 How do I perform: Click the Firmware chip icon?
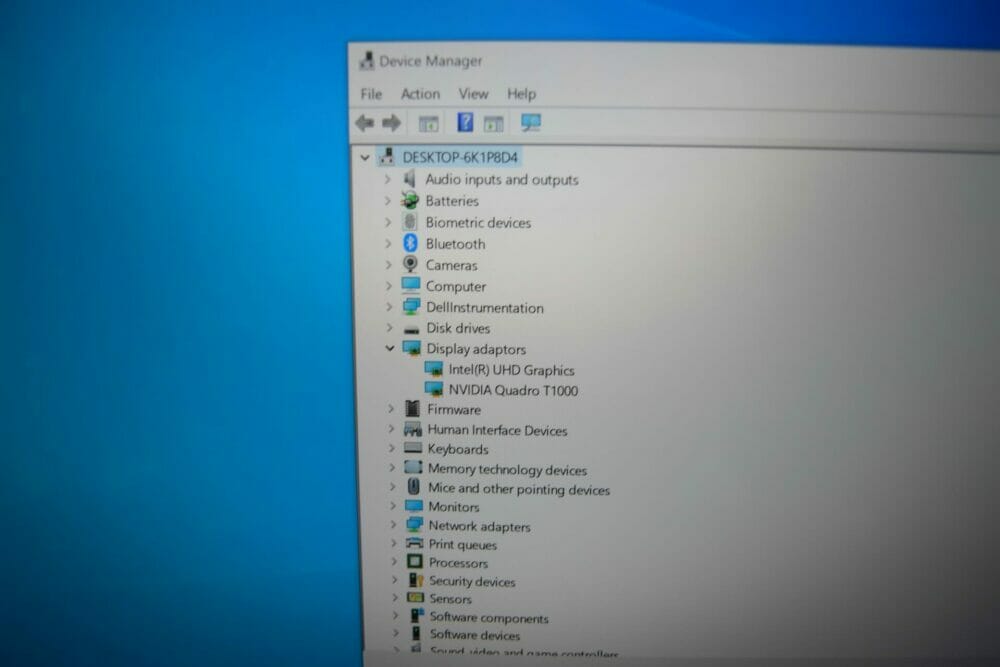click(413, 409)
